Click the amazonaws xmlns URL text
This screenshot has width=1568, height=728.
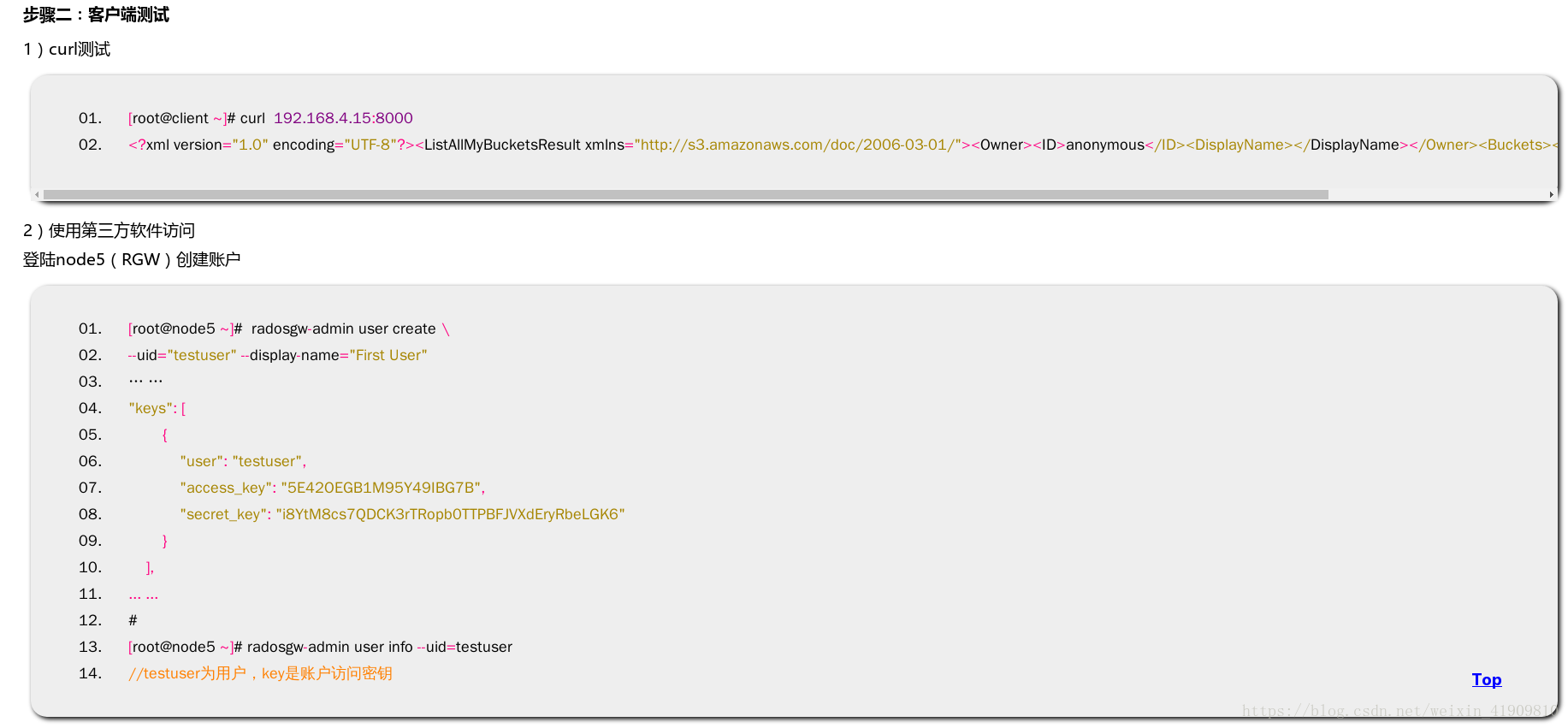pyautogui.click(x=800, y=145)
